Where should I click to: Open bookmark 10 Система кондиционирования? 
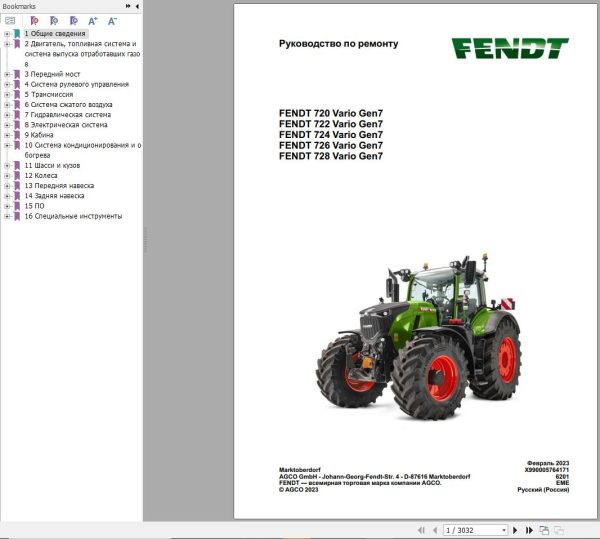click(x=83, y=150)
